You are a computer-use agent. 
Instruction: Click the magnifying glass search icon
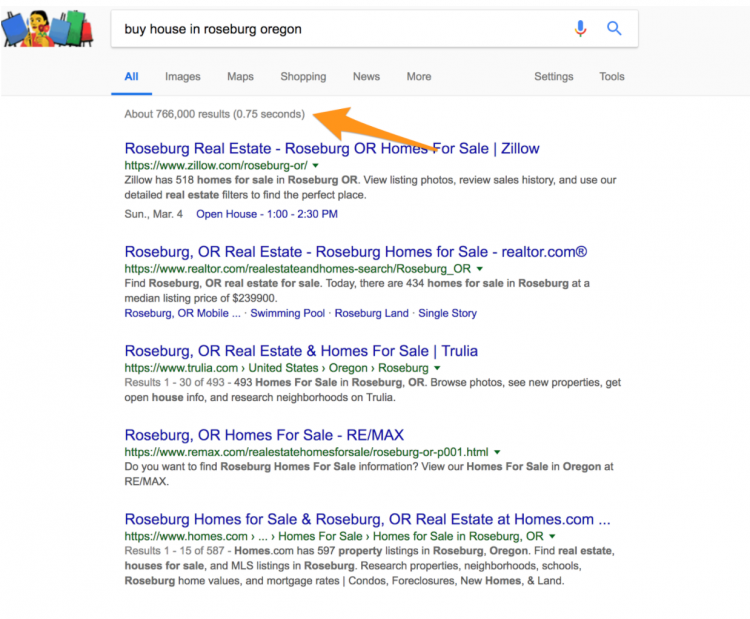tap(614, 29)
